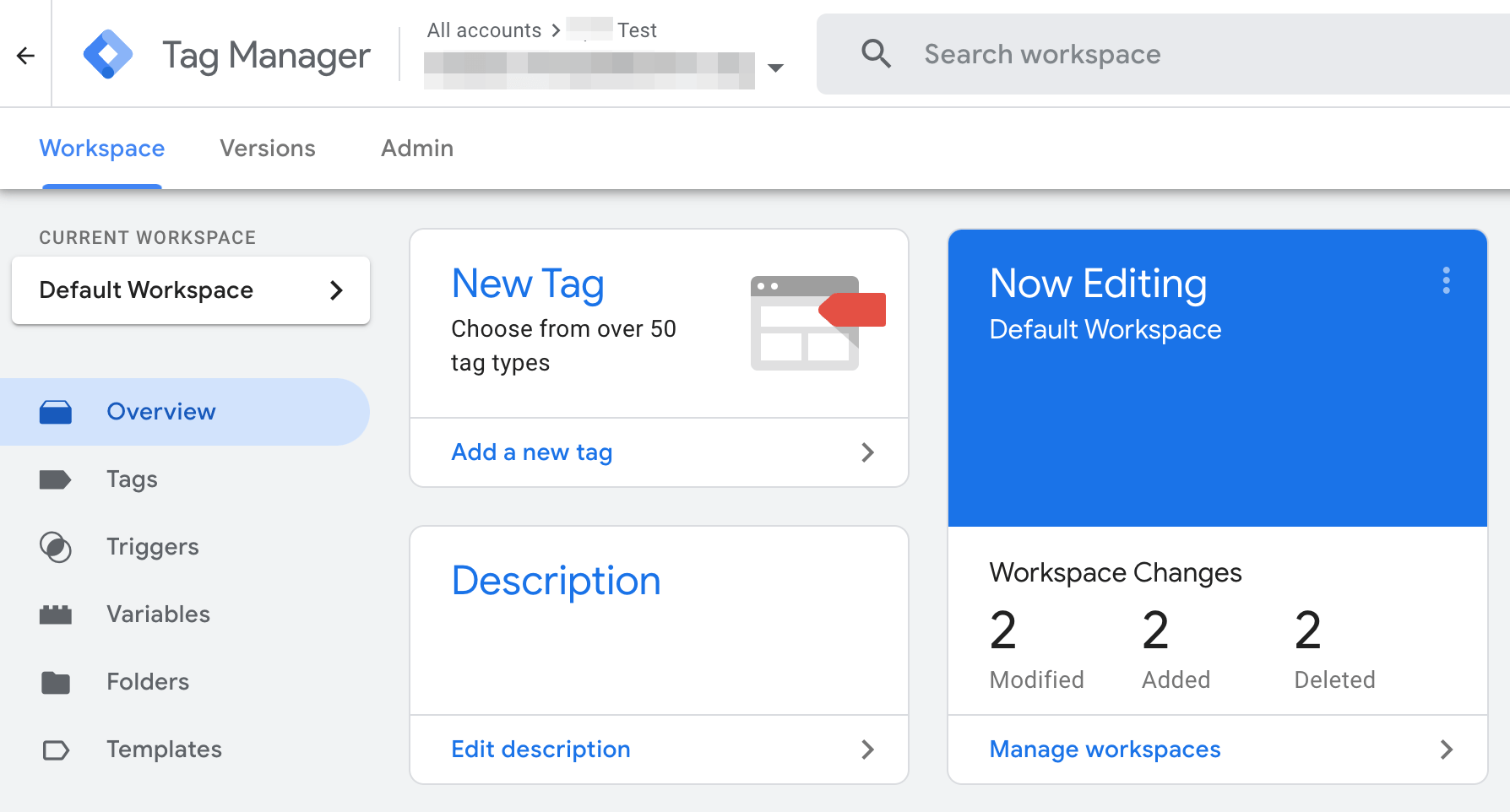Click the Workspace Changes heading

click(x=1116, y=572)
